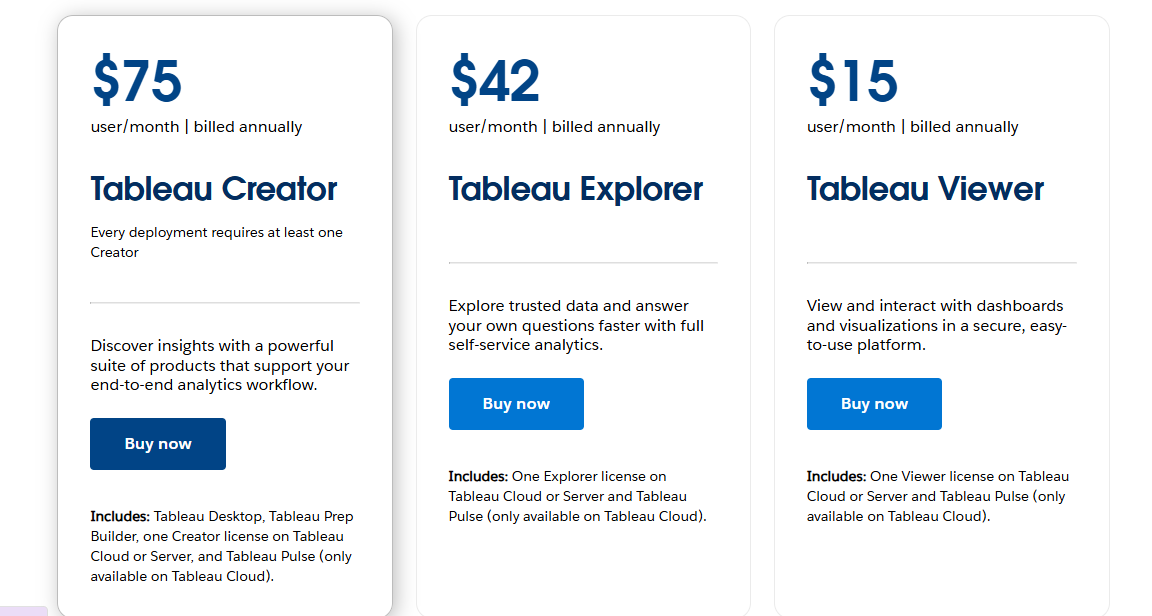Select the Tableau Explorer heading
1152x616 pixels.
click(575, 189)
